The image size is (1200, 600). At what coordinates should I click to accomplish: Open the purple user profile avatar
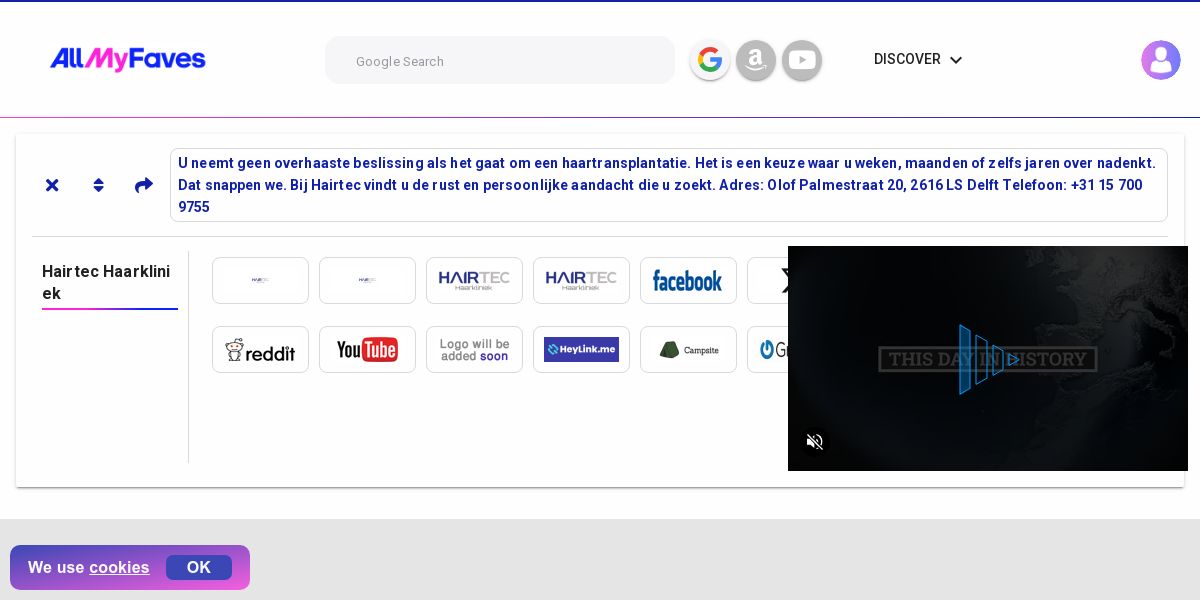(x=1161, y=60)
